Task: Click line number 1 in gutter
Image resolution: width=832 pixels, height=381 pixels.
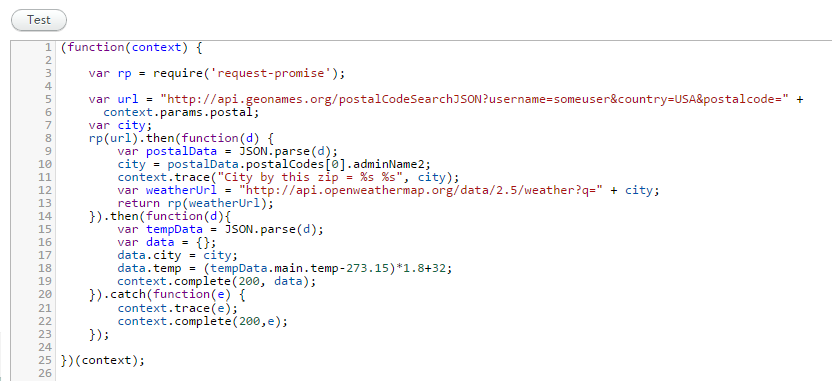Action: [x=48, y=47]
